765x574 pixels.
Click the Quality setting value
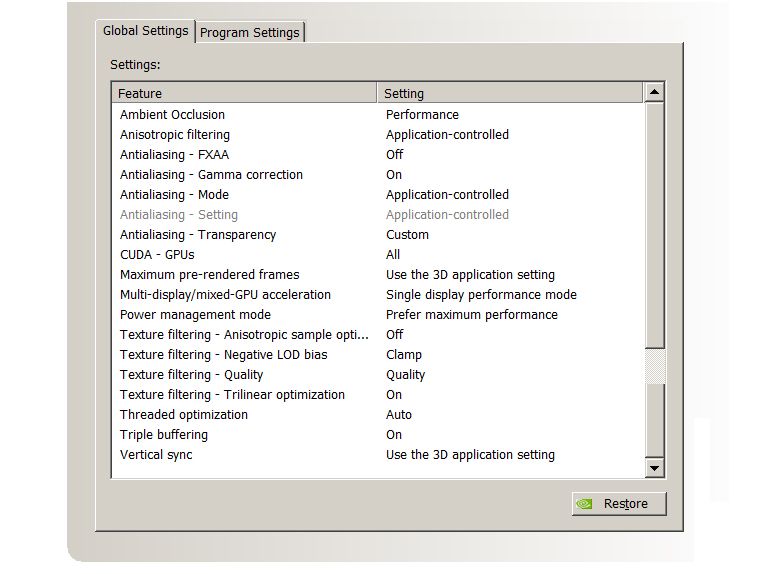click(405, 375)
